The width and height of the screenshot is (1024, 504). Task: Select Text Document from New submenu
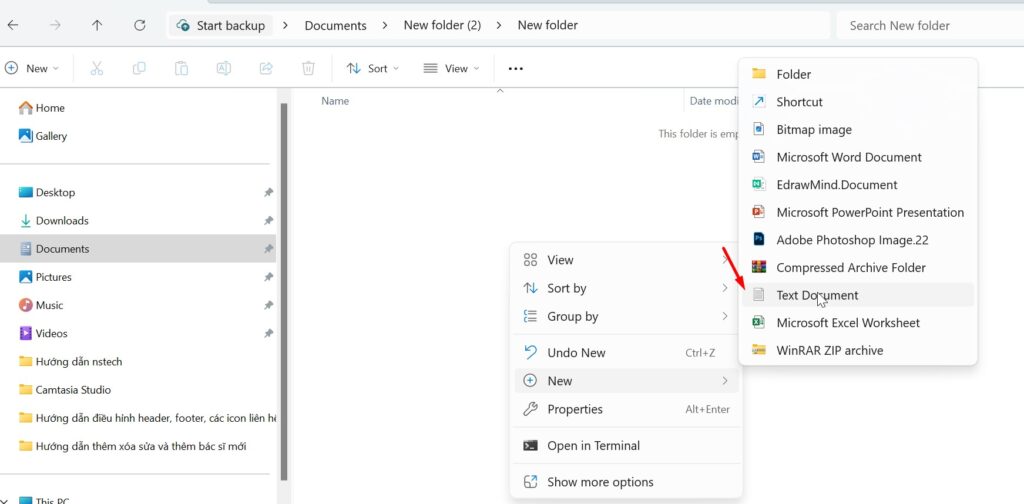[817, 295]
